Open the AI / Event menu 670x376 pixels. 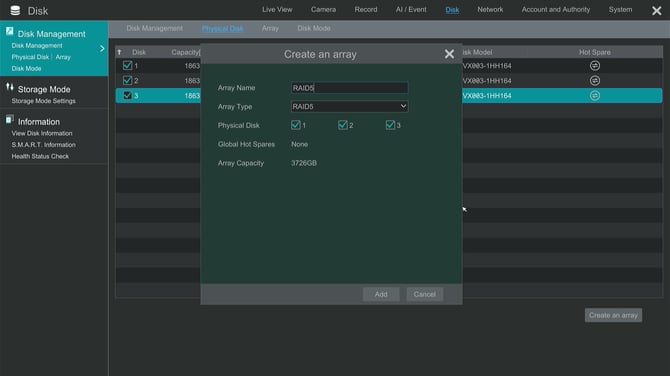click(x=411, y=9)
